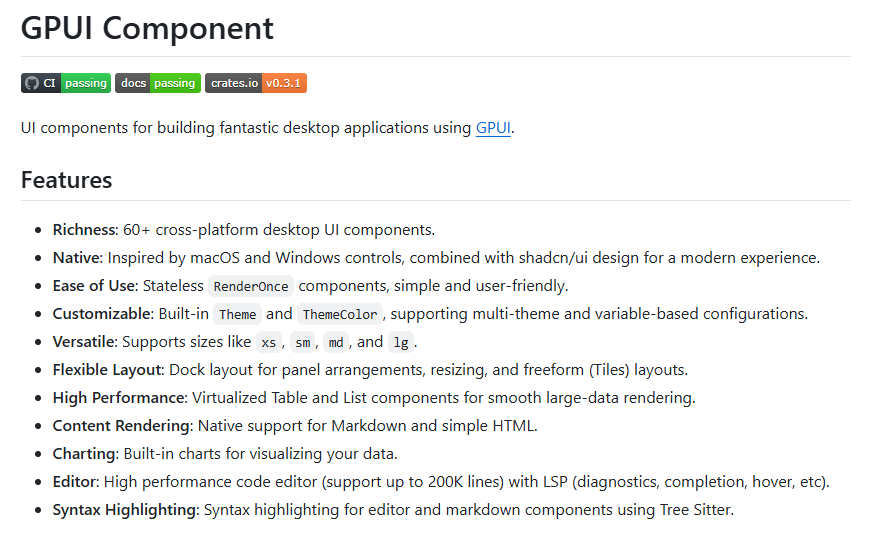Click the bold Customizable label
The image size is (871, 538).
(x=103, y=314)
